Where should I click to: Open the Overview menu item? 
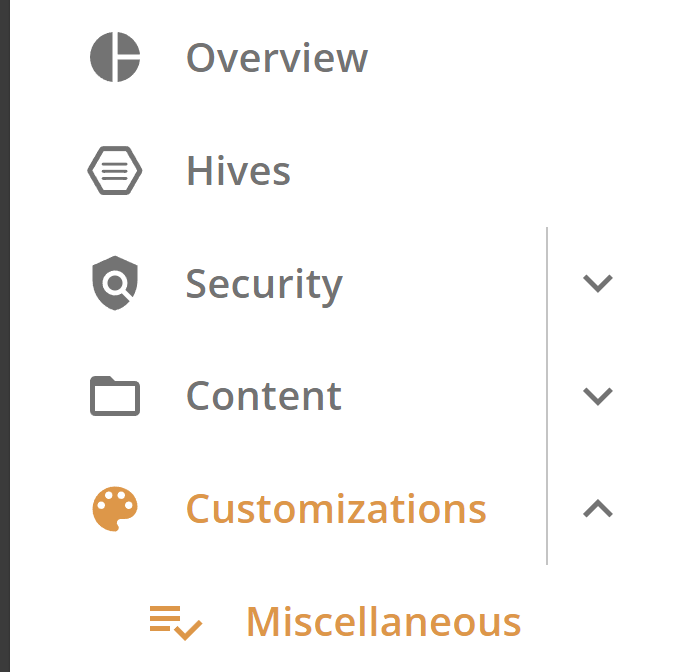click(x=277, y=58)
